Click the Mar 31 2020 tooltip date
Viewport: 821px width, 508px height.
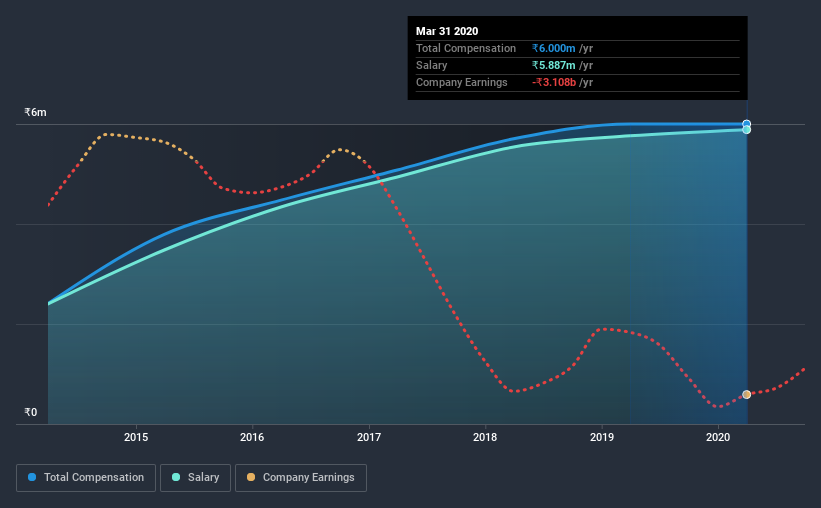tap(447, 31)
